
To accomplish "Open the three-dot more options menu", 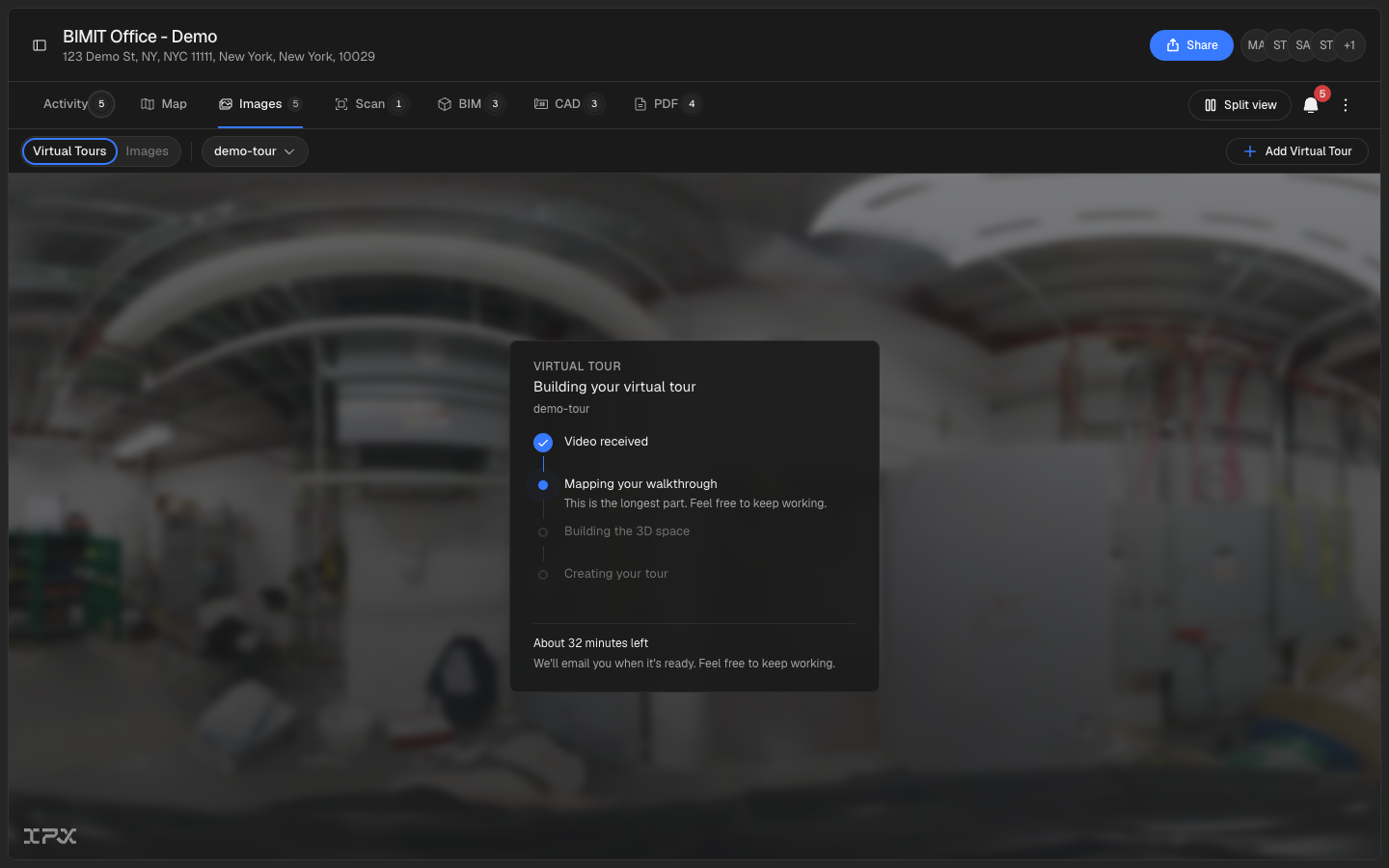I will pos(1346,105).
